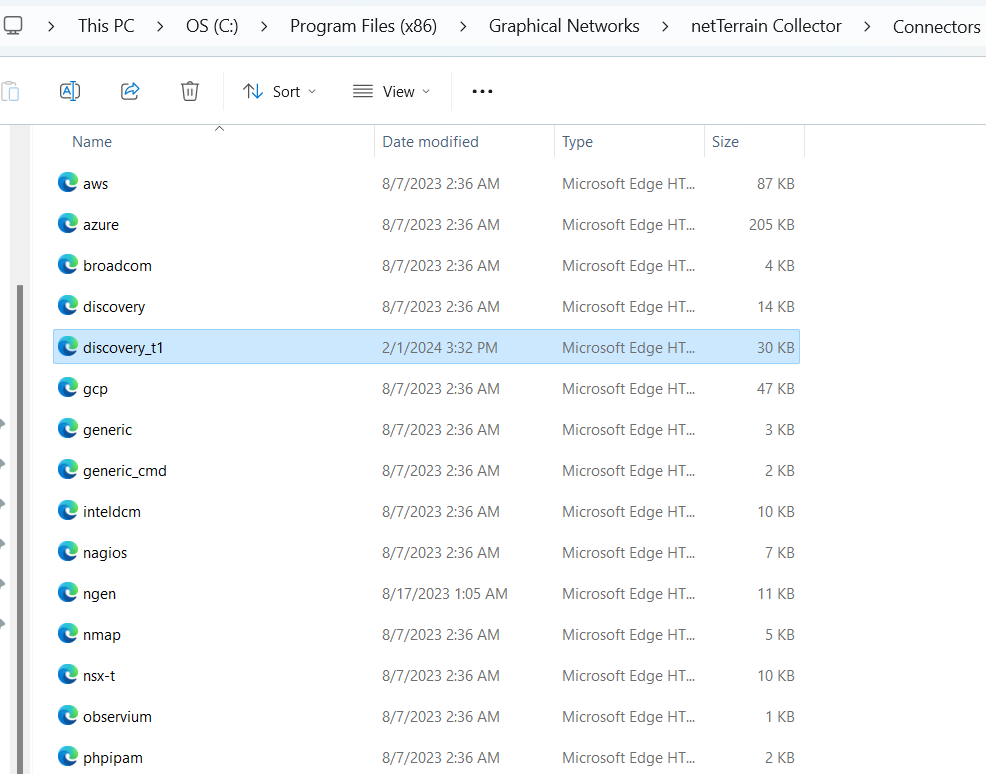Click the Size column header
Image resolution: width=986 pixels, height=774 pixels.
(x=725, y=142)
